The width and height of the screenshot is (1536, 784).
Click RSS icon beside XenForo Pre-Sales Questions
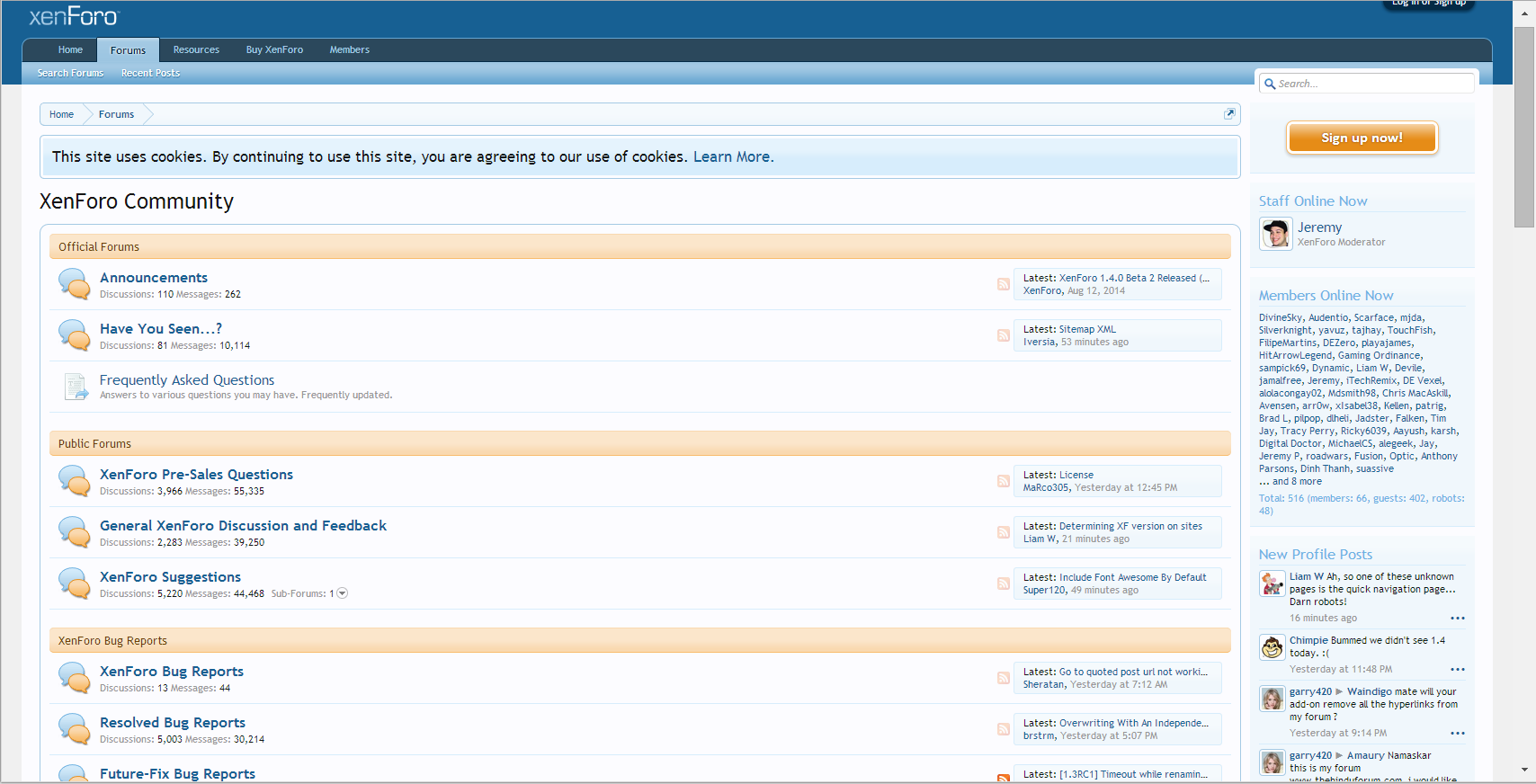pyautogui.click(x=1003, y=481)
